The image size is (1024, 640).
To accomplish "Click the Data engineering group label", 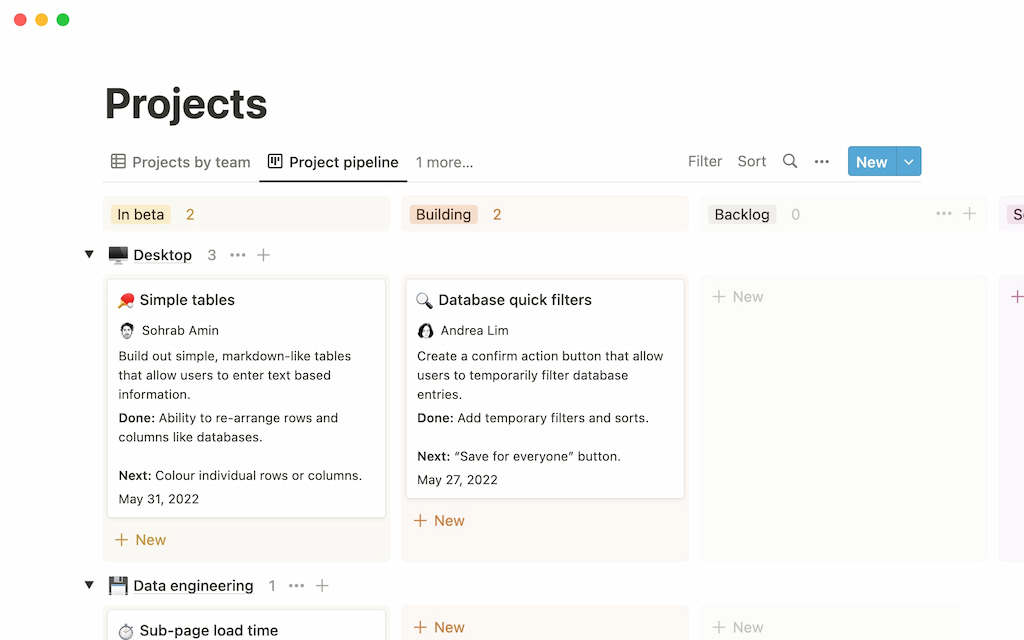I will [x=193, y=586].
